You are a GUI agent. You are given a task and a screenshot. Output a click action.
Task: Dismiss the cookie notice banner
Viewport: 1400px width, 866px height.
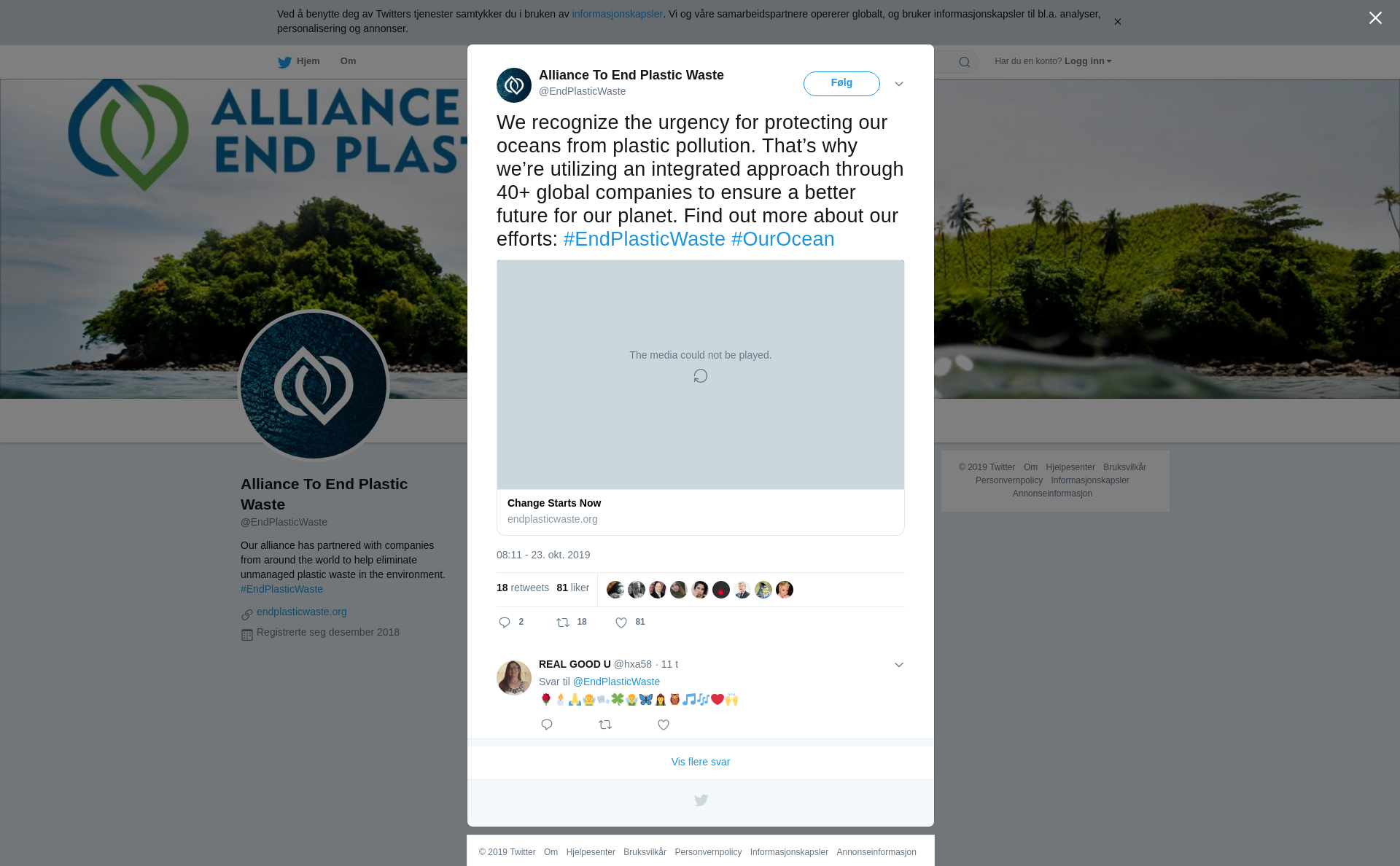1117,22
